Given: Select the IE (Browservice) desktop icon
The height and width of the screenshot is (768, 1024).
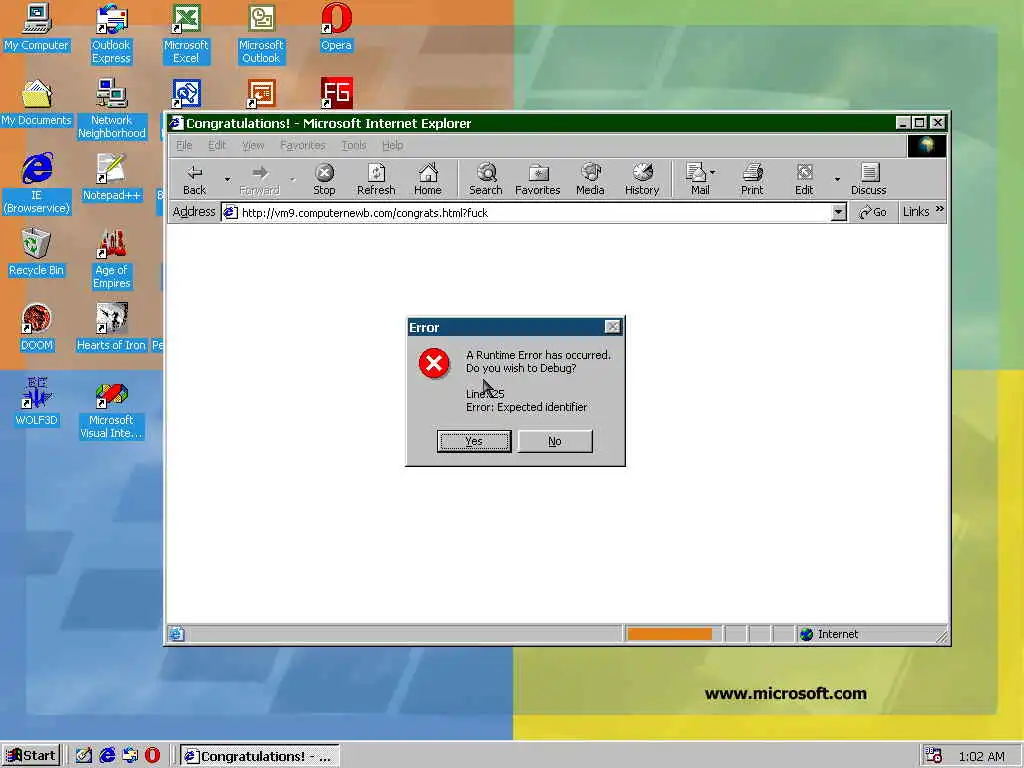Looking at the screenshot, I should [x=37, y=184].
